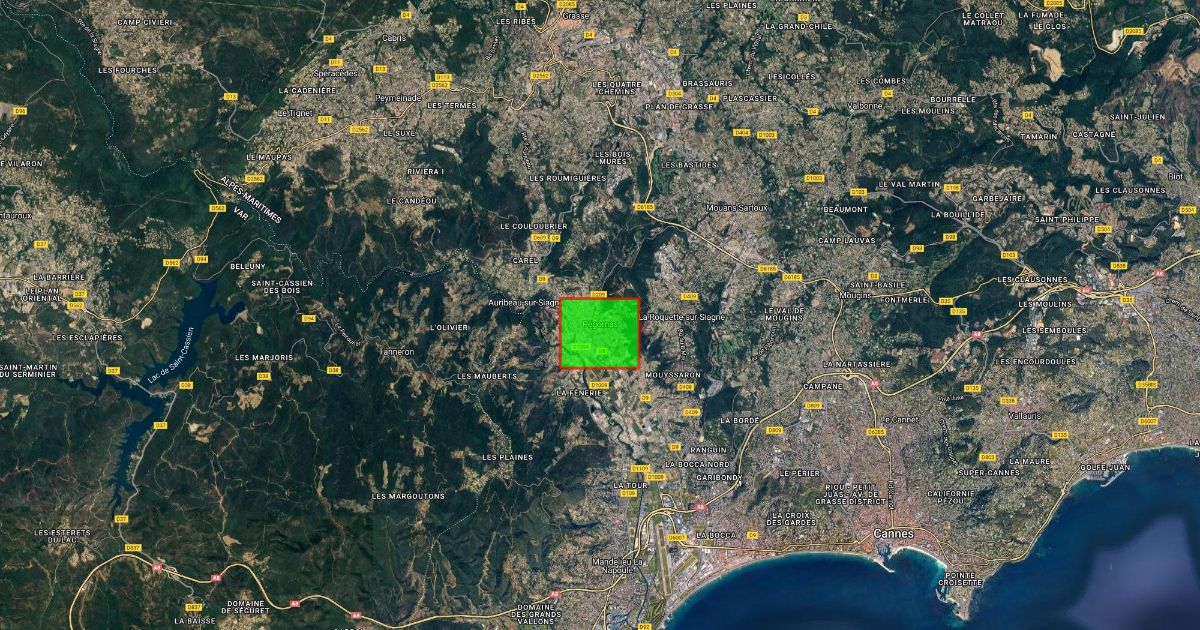
Task: Click the LES ESCLAPIÈRES label
Action: pos(88,338)
